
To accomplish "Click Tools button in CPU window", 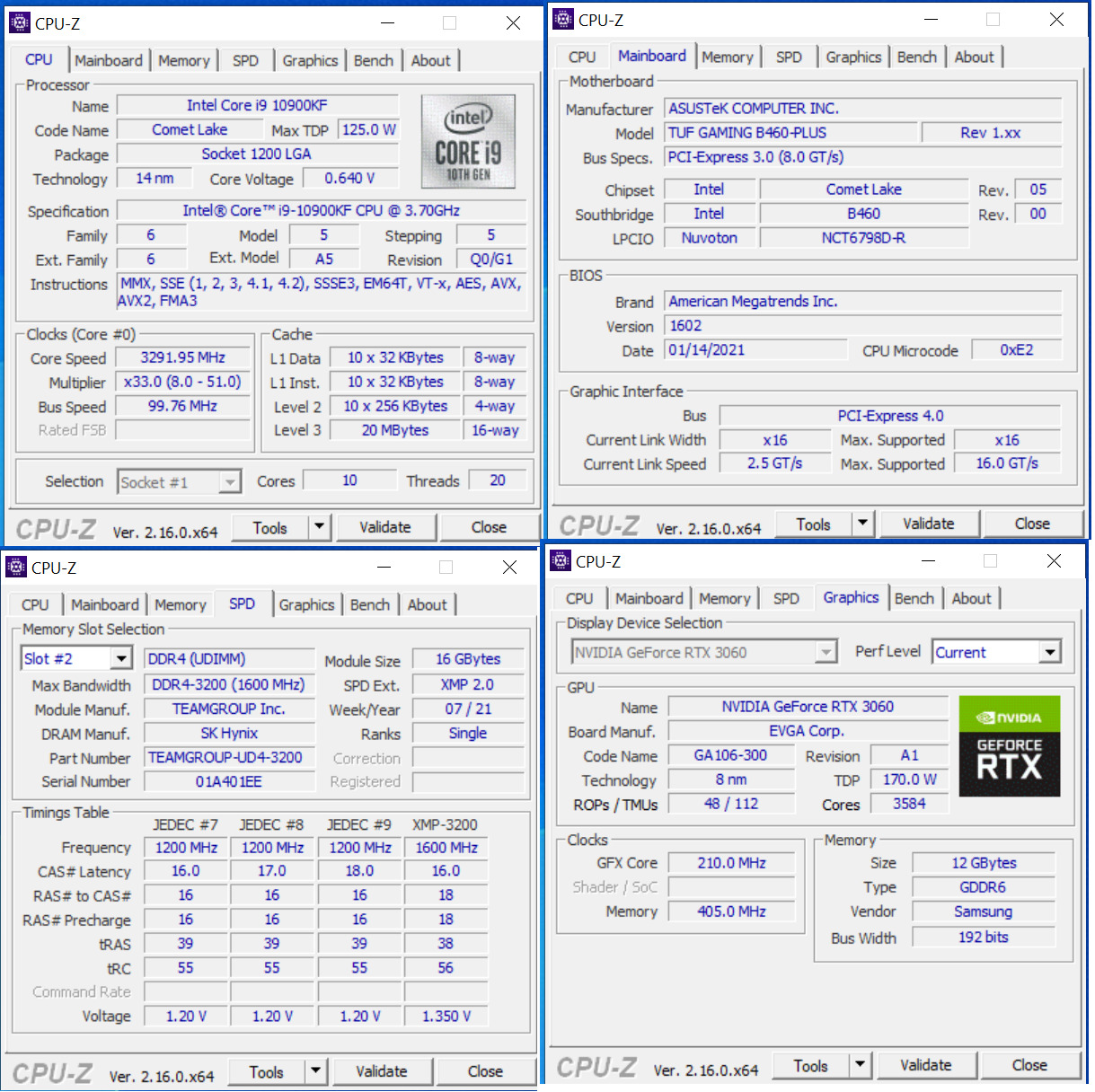I will [269, 527].
